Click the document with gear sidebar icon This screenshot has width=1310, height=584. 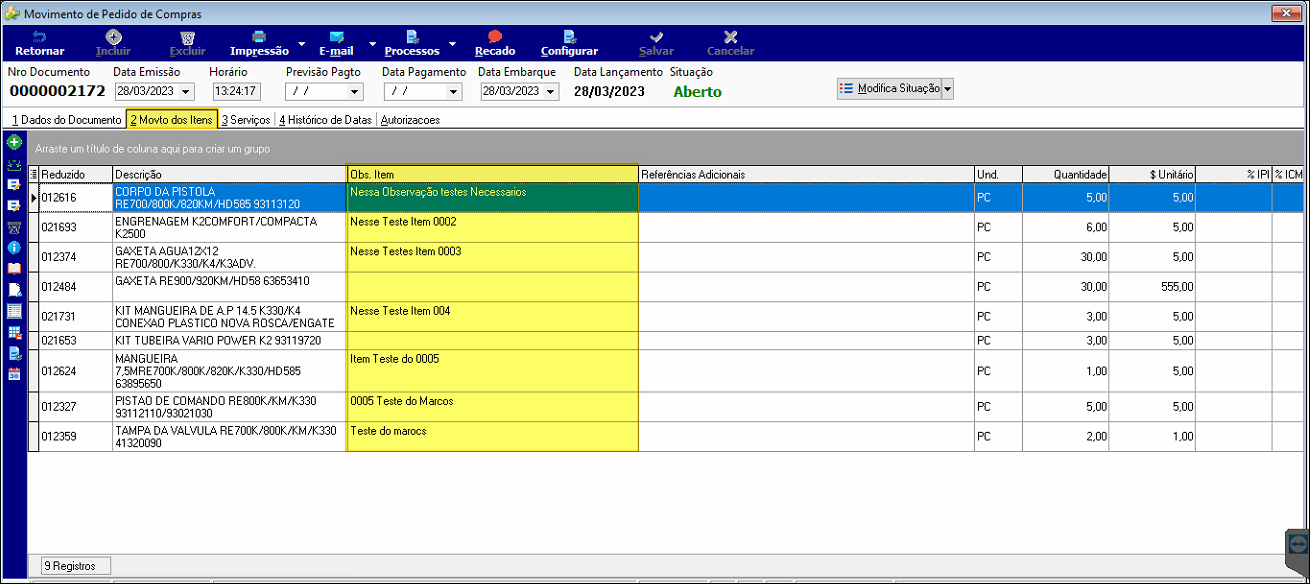(x=14, y=352)
